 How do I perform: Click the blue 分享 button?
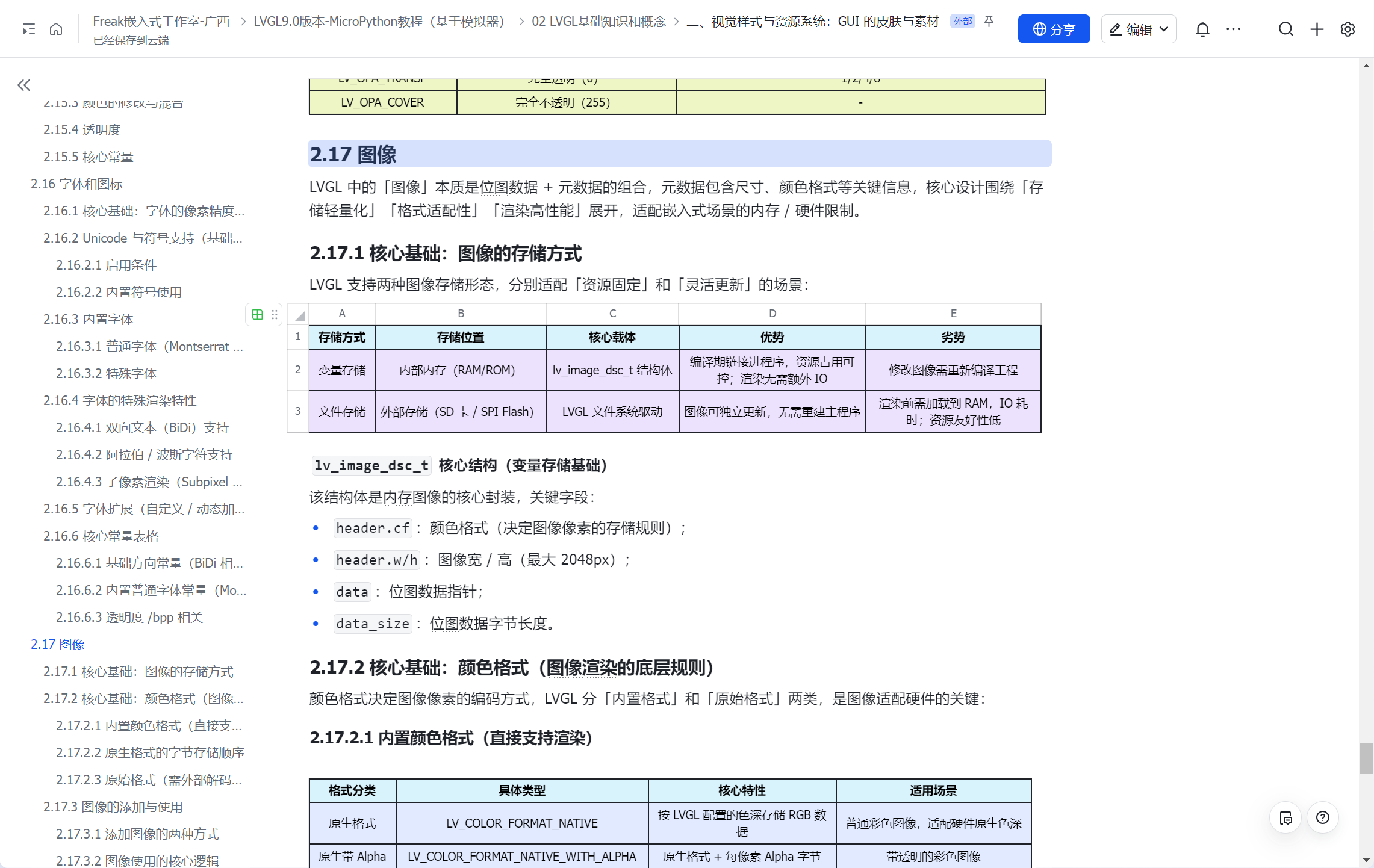pyautogui.click(x=1053, y=29)
